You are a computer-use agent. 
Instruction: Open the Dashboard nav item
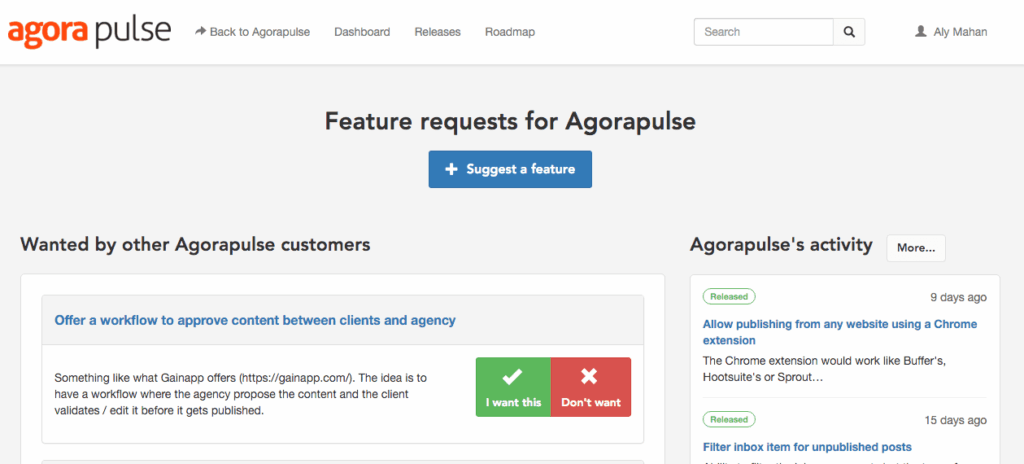[x=362, y=32]
